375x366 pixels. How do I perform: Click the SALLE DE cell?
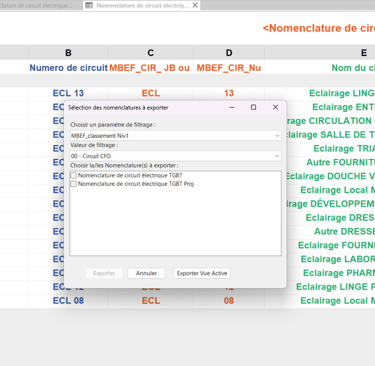pyautogui.click(x=331, y=135)
